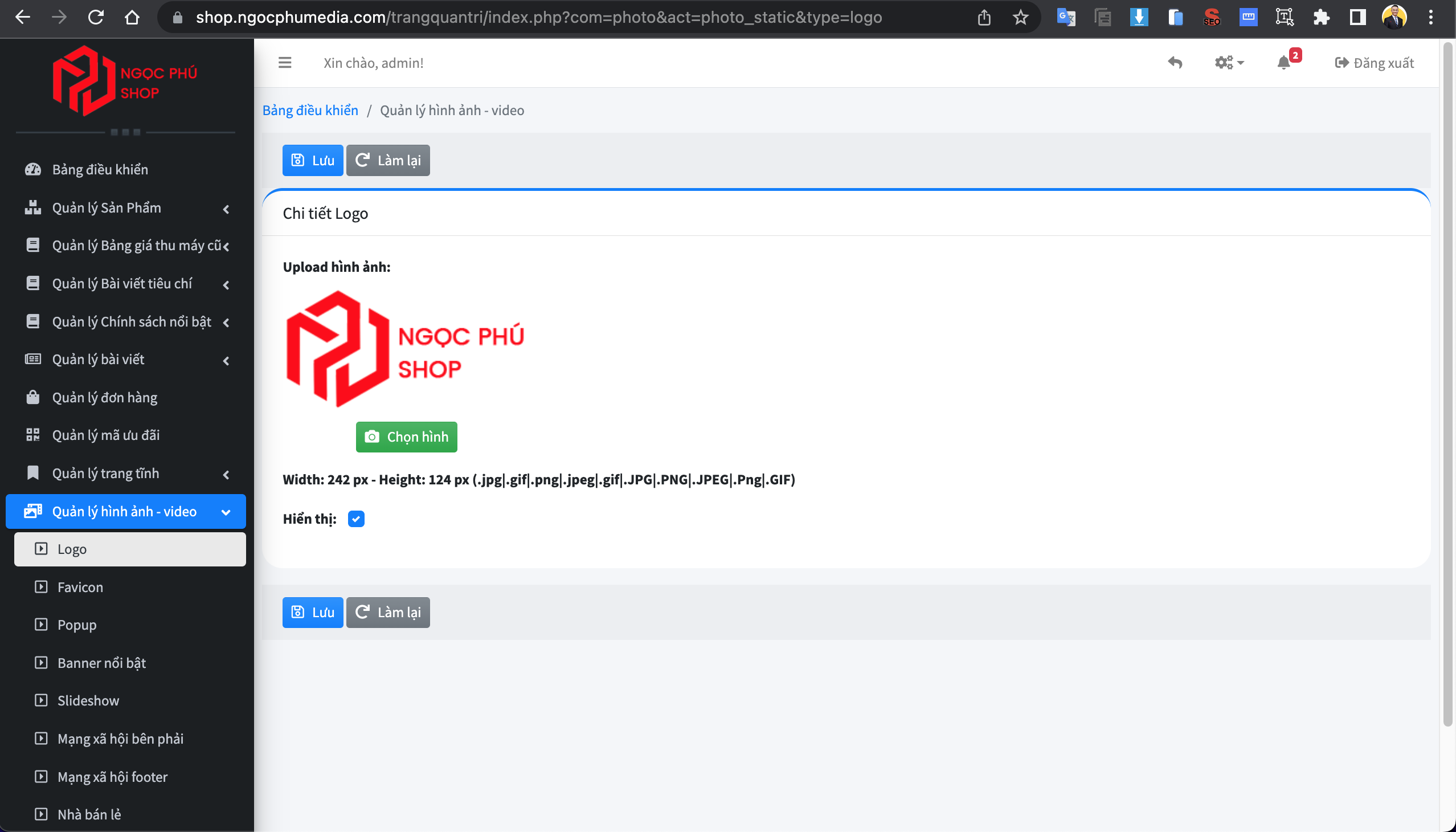
Task: Click the top Lưu save button
Action: click(313, 161)
